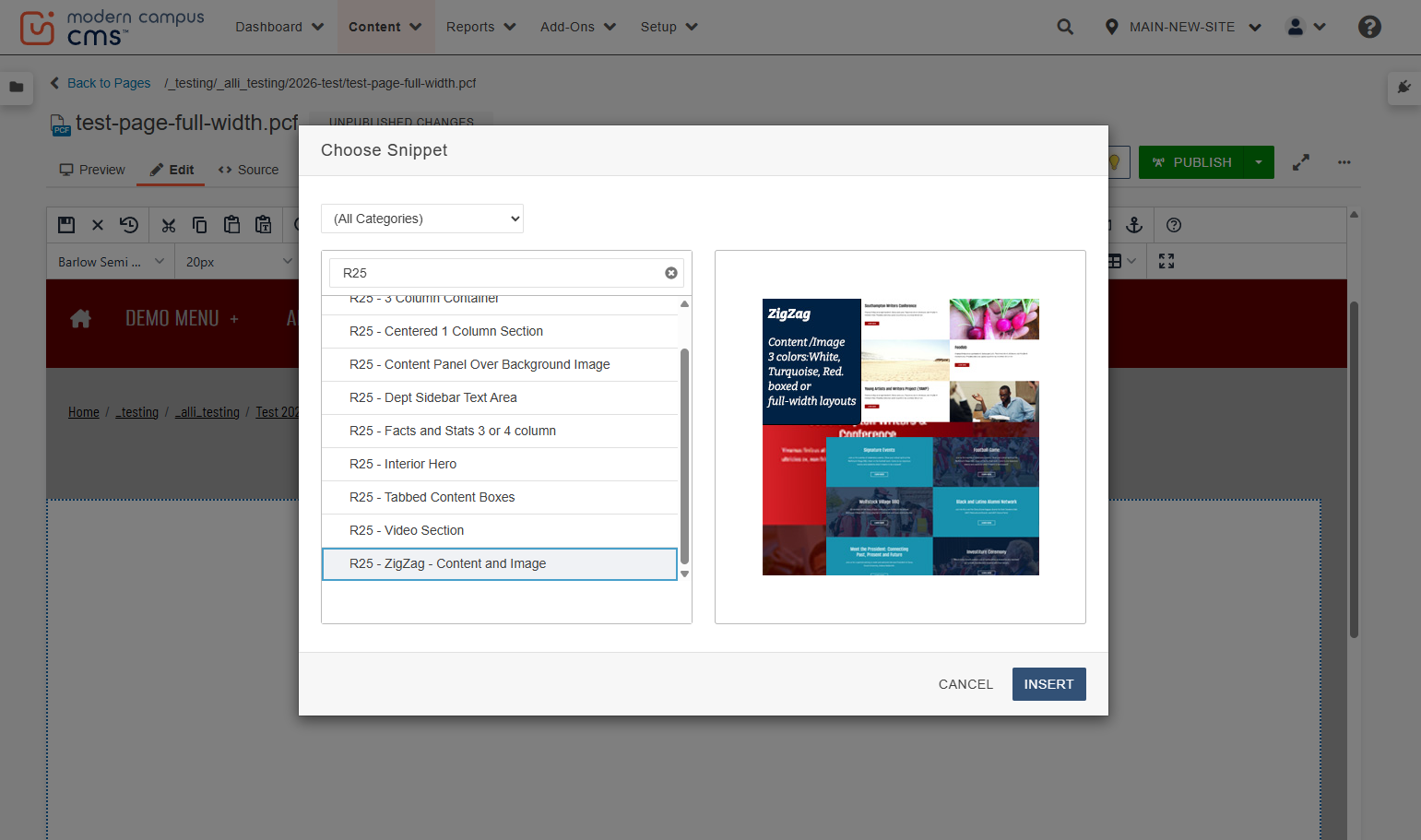Click the anchor icon in toolbar
This screenshot has height=840, width=1421.
[1134, 225]
